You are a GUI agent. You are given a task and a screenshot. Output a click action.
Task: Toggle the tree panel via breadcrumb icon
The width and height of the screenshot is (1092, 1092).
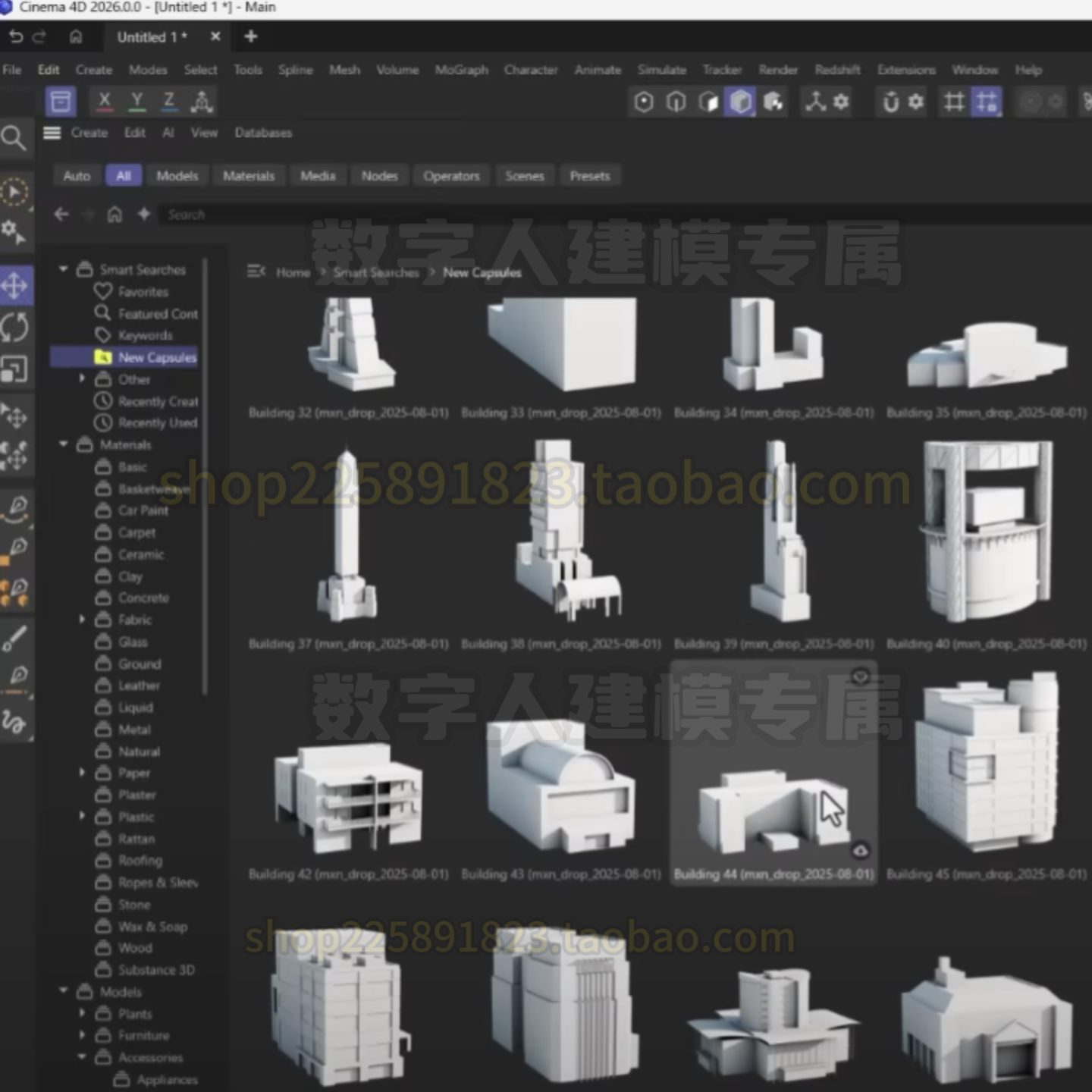tap(256, 271)
